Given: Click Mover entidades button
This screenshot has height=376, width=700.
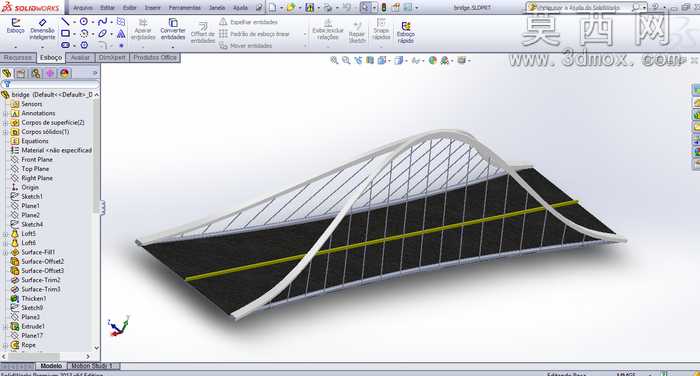Looking at the screenshot, I should point(246,46).
